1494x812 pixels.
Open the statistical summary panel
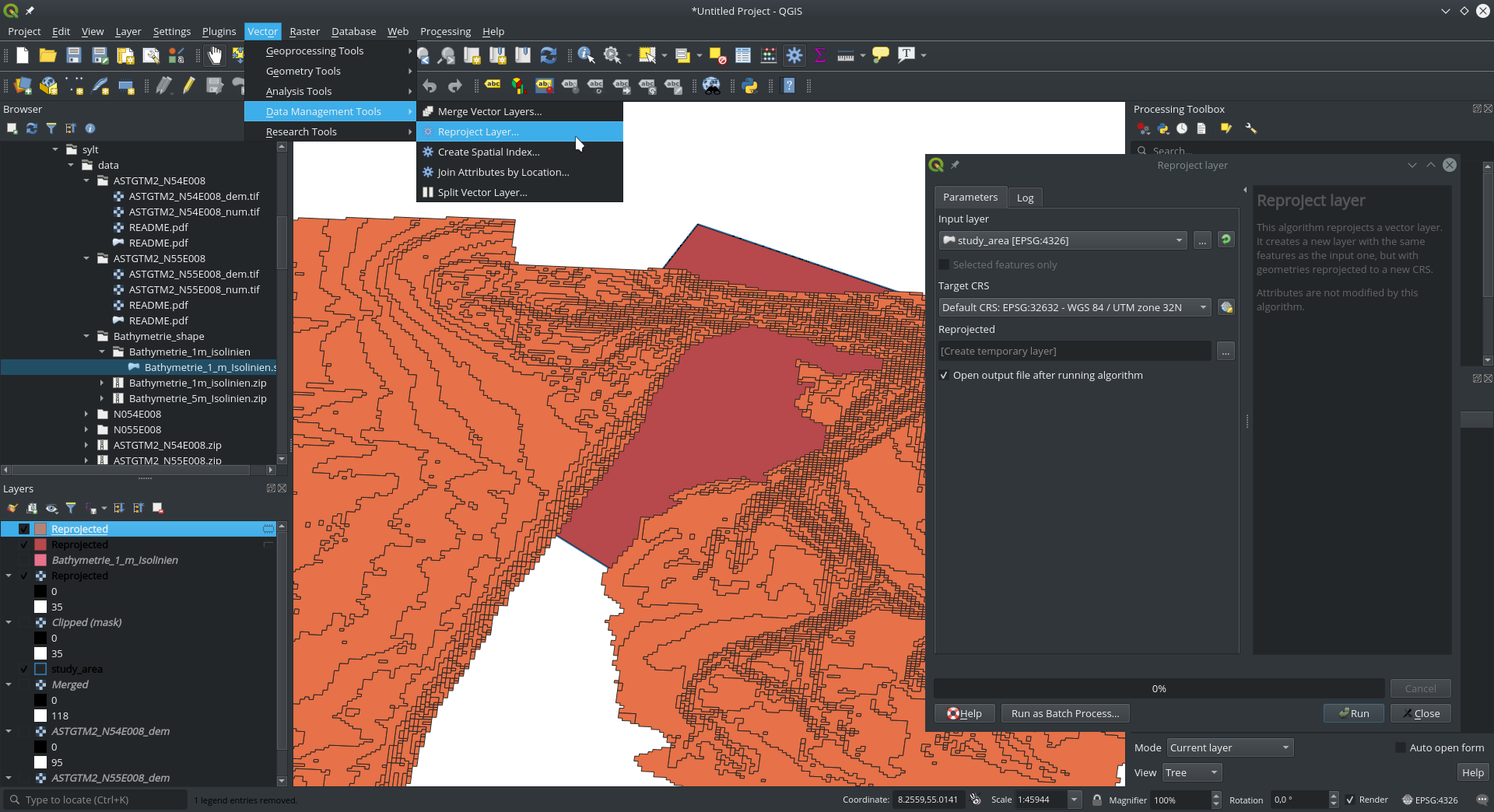819,55
